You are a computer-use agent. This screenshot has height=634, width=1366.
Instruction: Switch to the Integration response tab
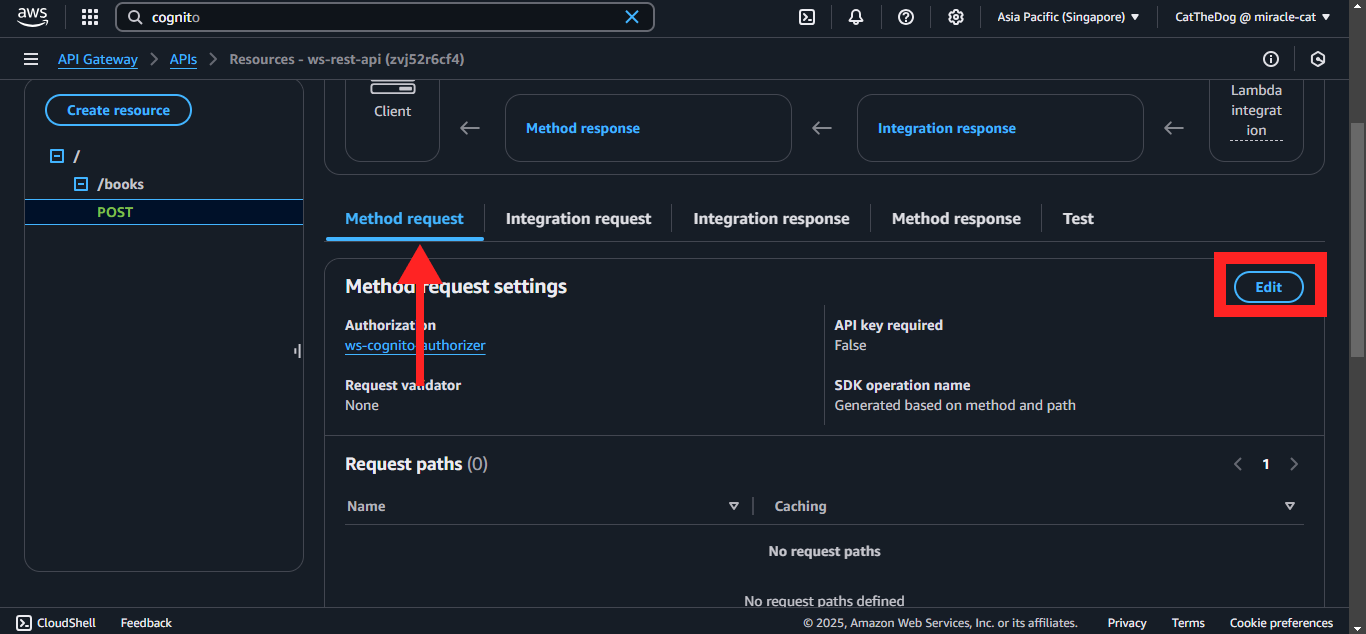pyautogui.click(x=771, y=218)
